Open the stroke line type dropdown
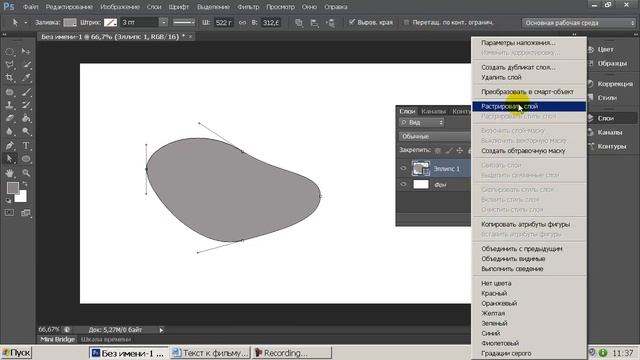Screen dimensions: 640x360 [x=184, y=22]
